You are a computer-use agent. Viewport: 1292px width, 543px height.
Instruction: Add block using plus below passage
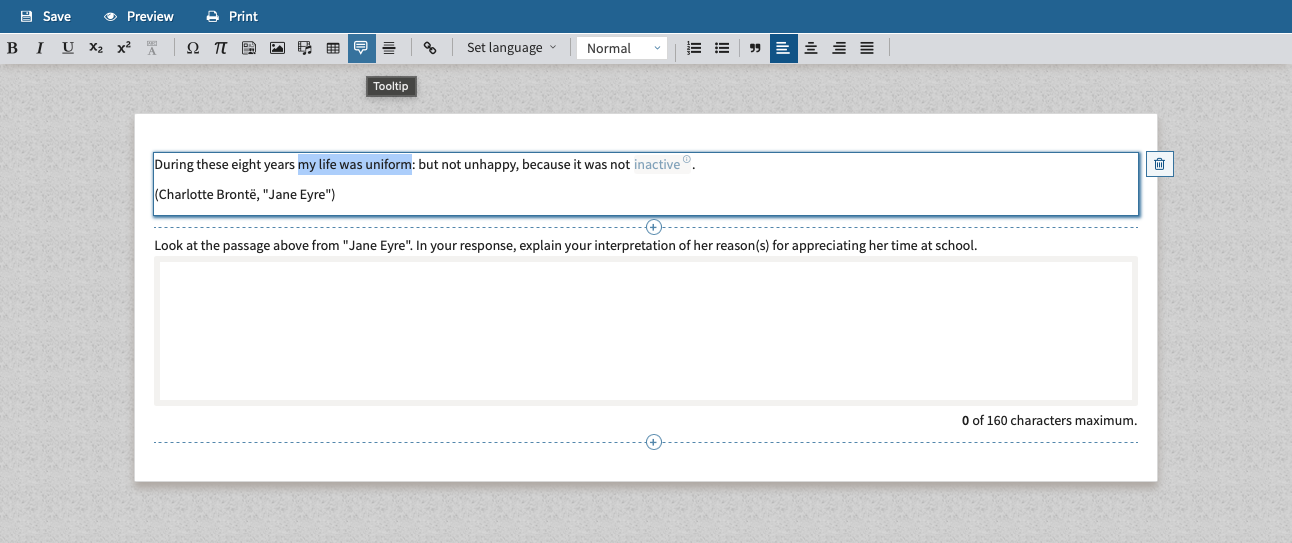click(x=654, y=228)
